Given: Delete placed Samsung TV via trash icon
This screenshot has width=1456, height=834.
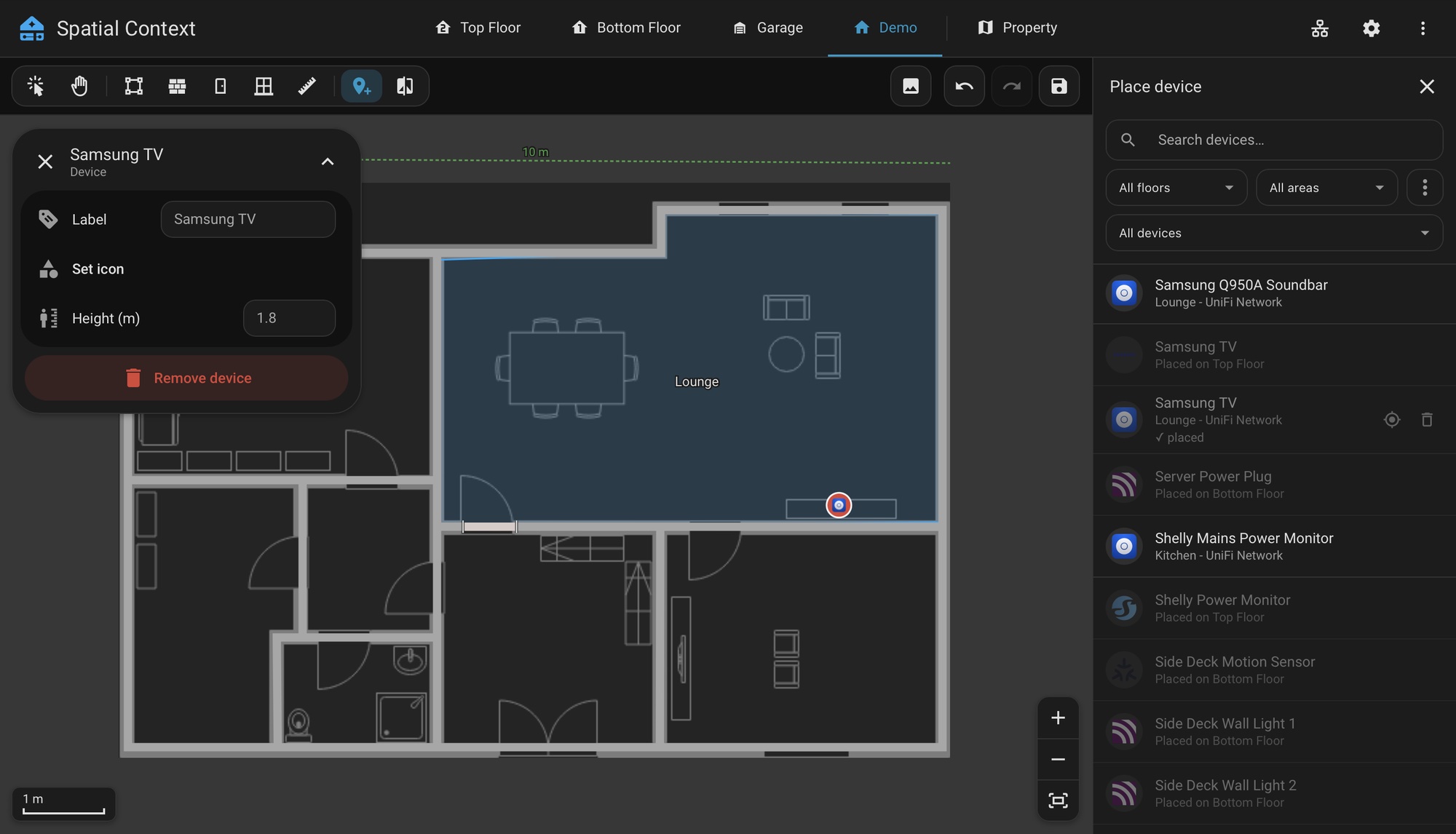Looking at the screenshot, I should [1427, 419].
